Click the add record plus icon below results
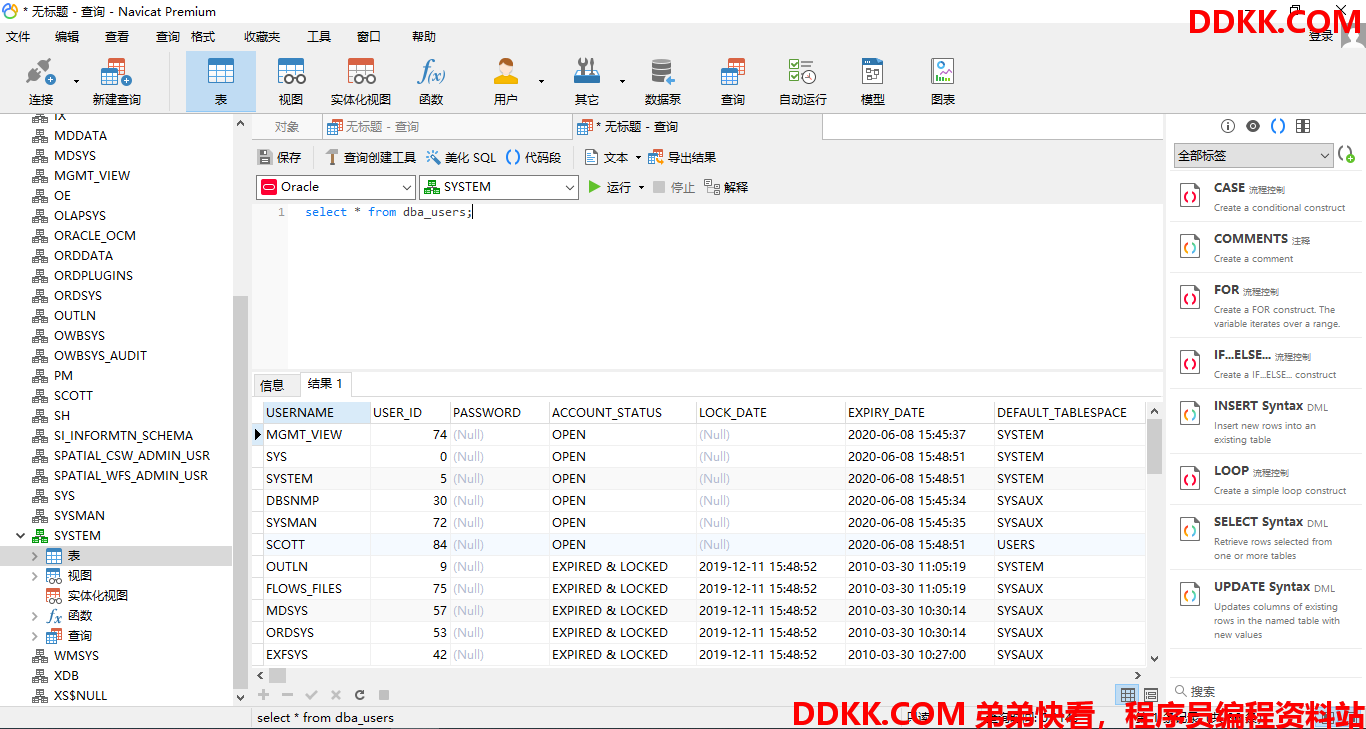This screenshot has width=1366, height=729. [264, 695]
